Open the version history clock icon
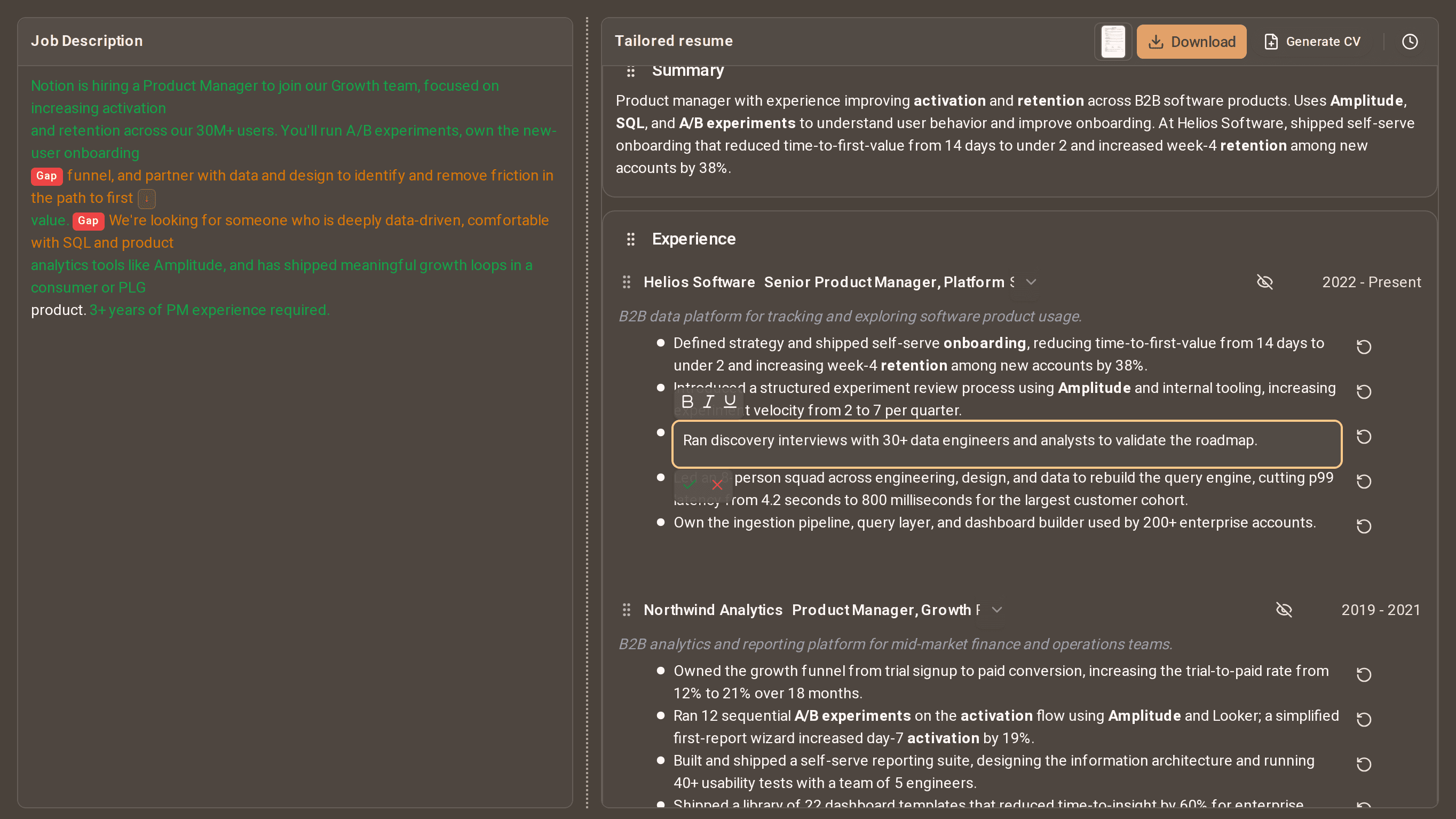 pos(1410,41)
